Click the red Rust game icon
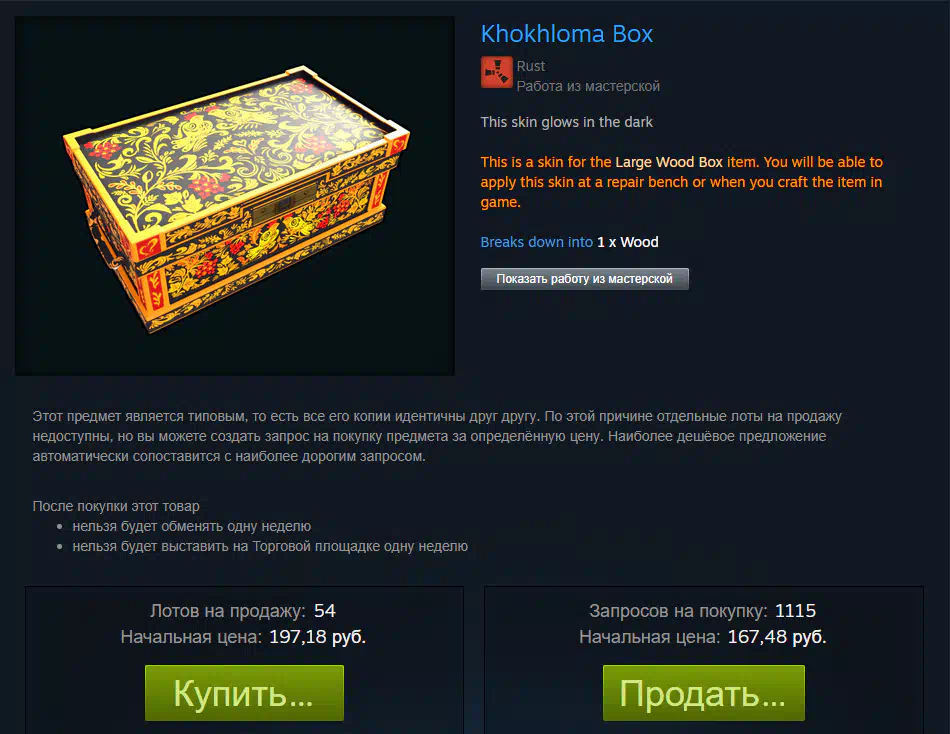 (497, 72)
